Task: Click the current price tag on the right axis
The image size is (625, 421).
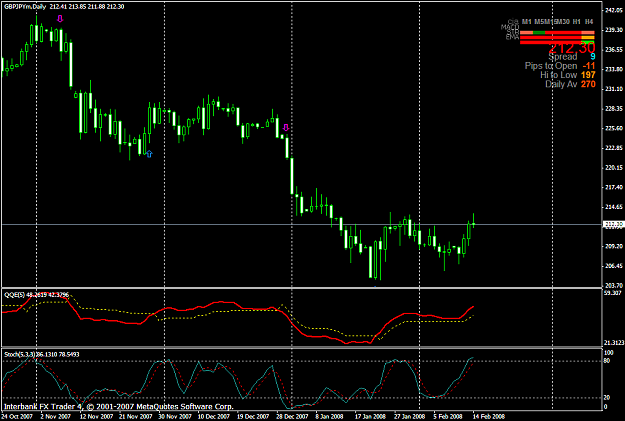Action: 613,224
